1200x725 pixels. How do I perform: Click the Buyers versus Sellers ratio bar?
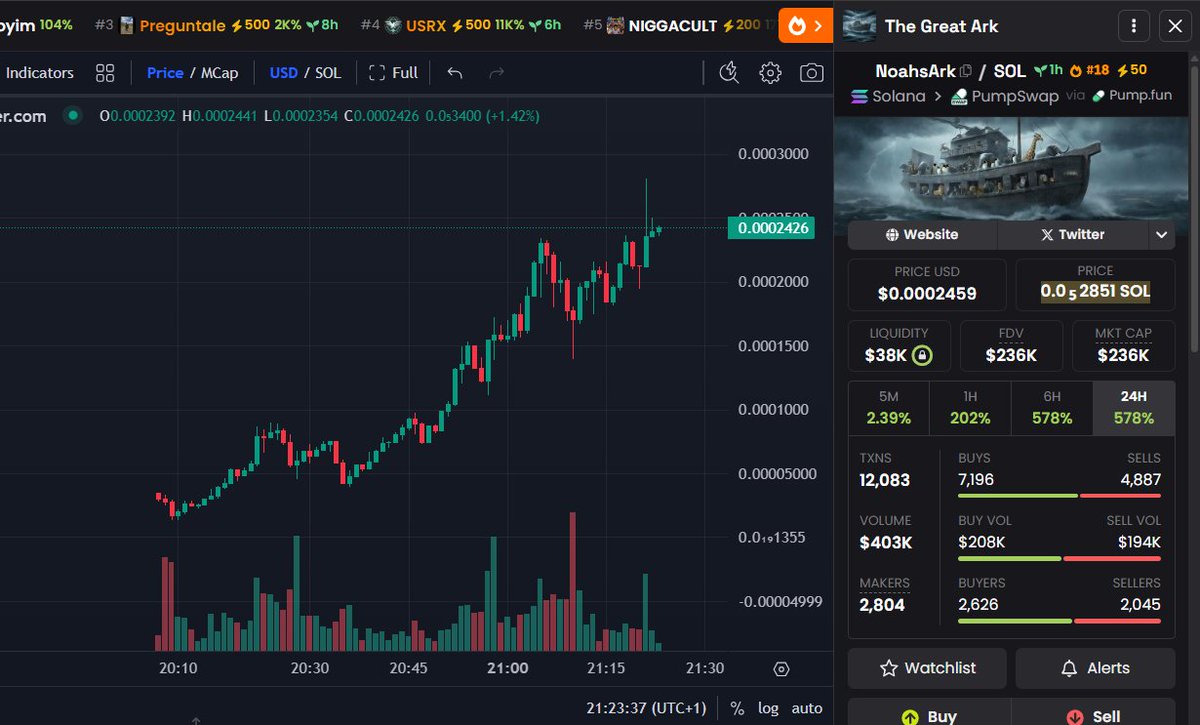(x=1059, y=621)
